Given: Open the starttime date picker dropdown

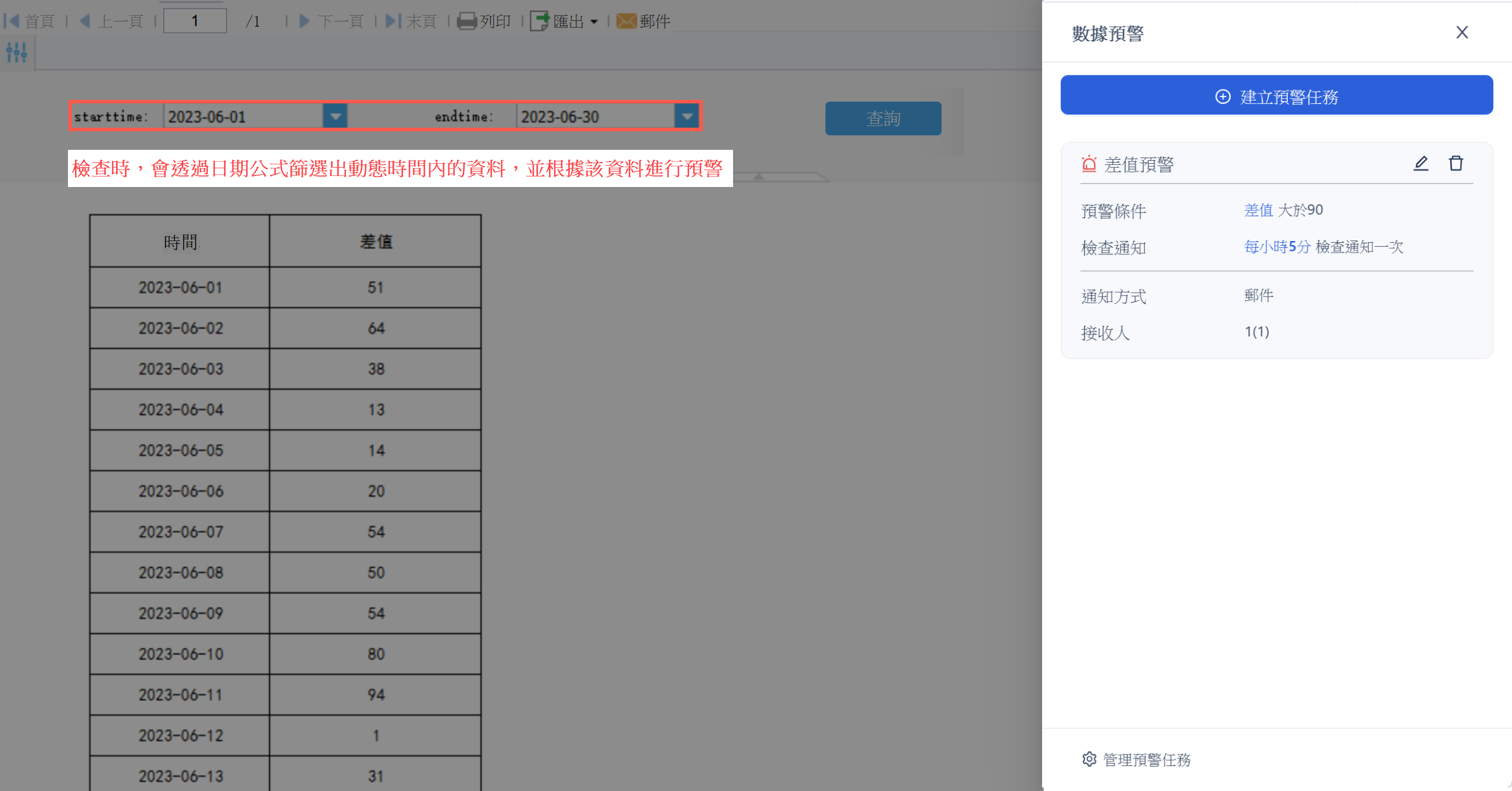Looking at the screenshot, I should tap(335, 116).
